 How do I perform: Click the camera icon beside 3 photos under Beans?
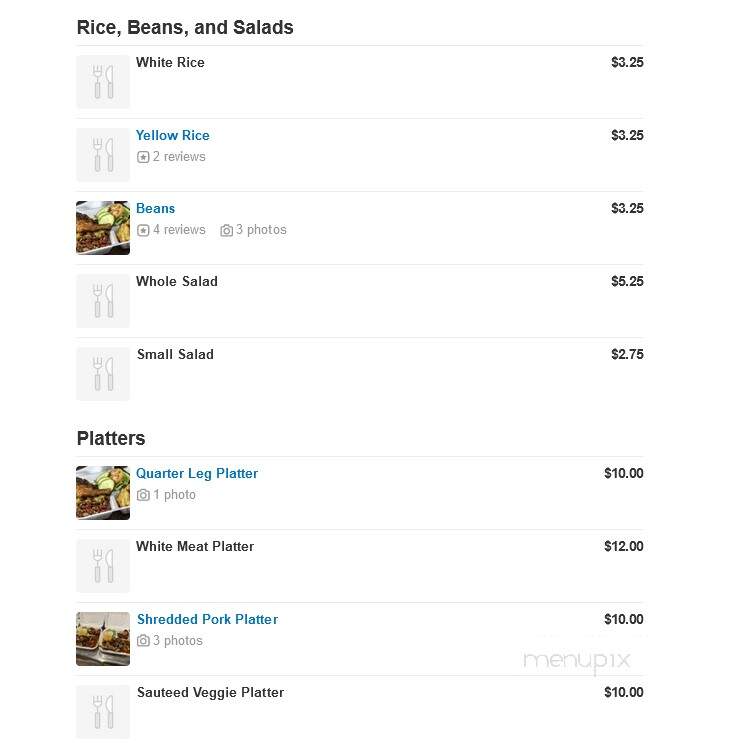coord(226,230)
